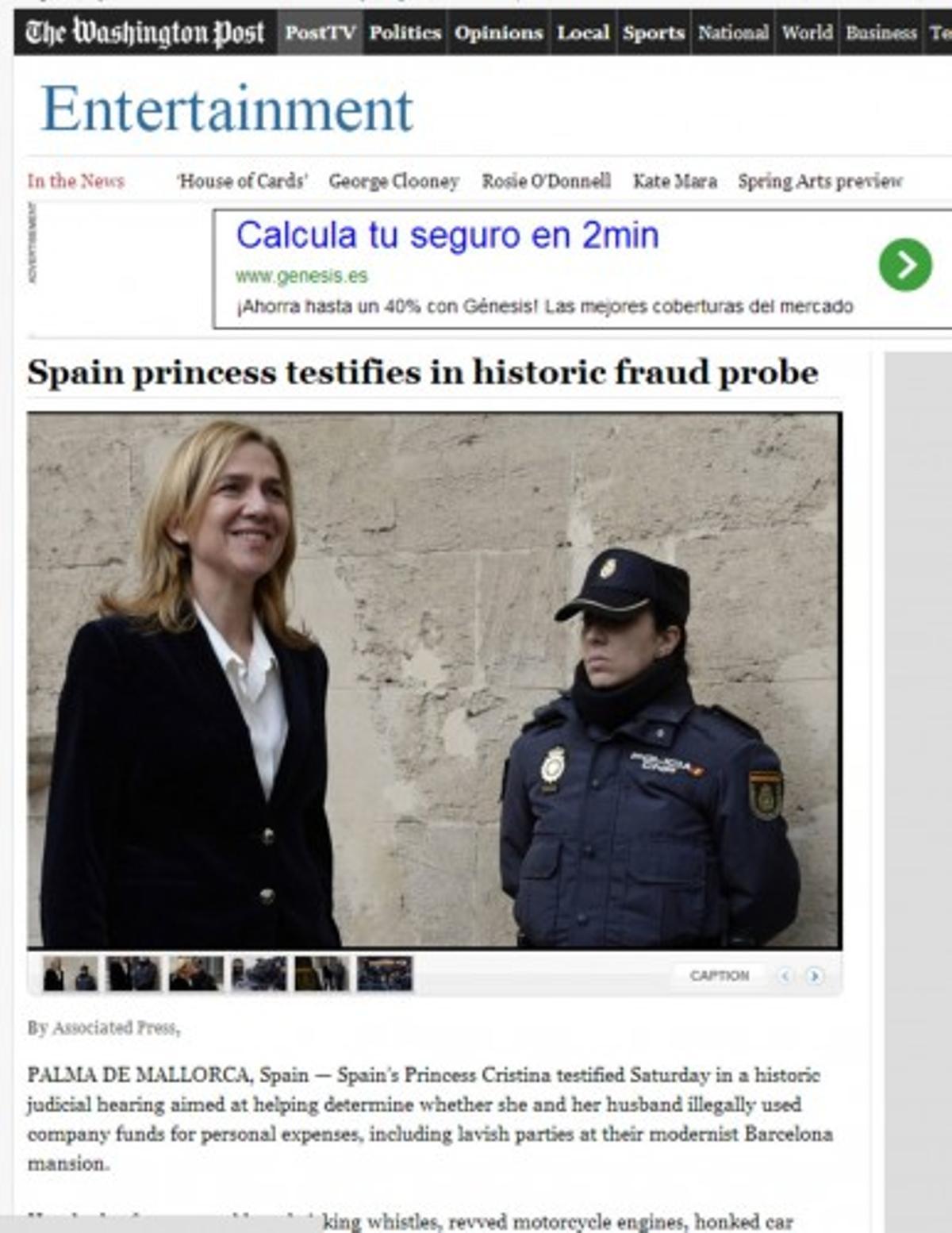Click the Entertainment section heading
The width and height of the screenshot is (952, 1233).
coord(227,109)
